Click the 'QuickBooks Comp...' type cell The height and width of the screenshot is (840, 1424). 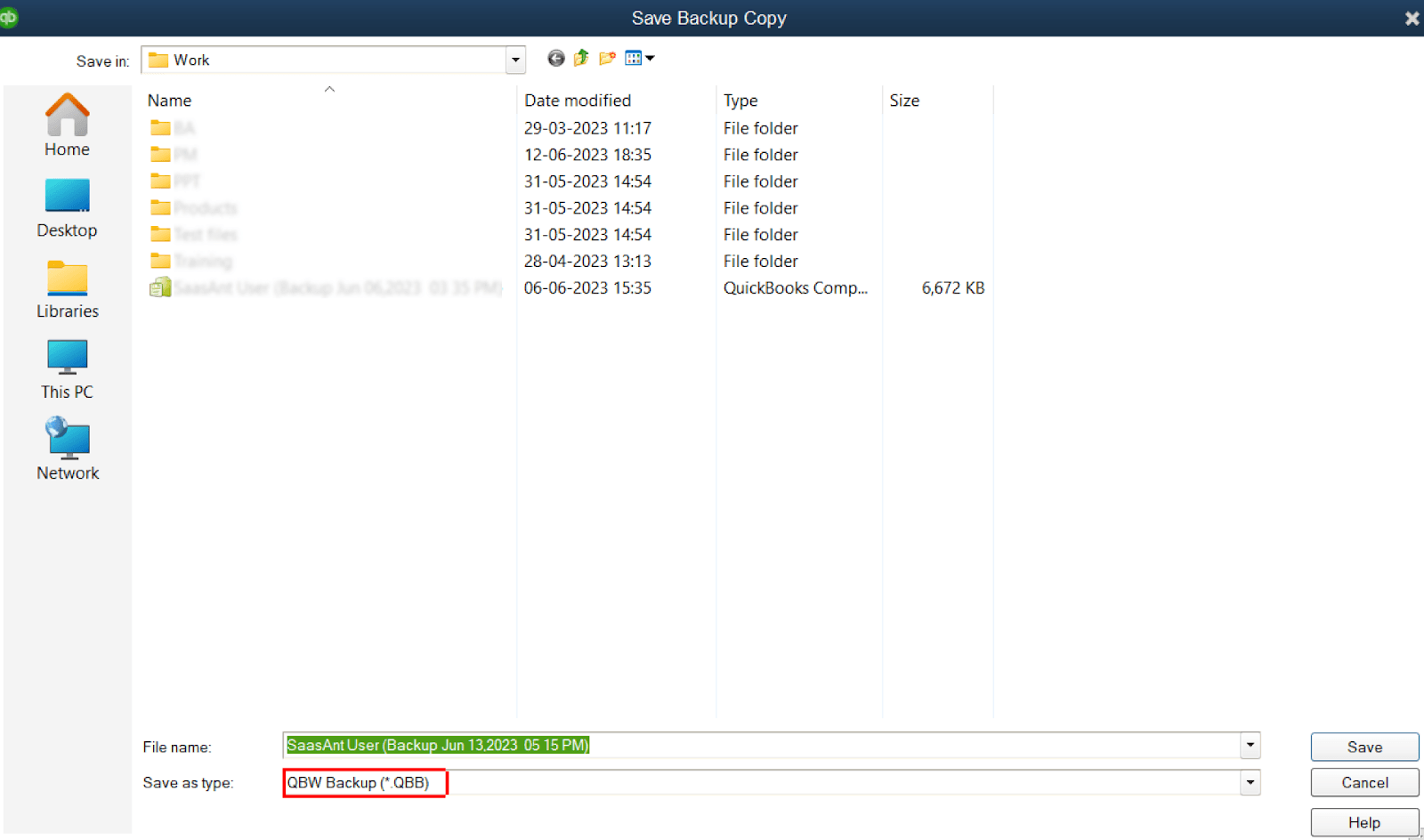click(x=796, y=288)
